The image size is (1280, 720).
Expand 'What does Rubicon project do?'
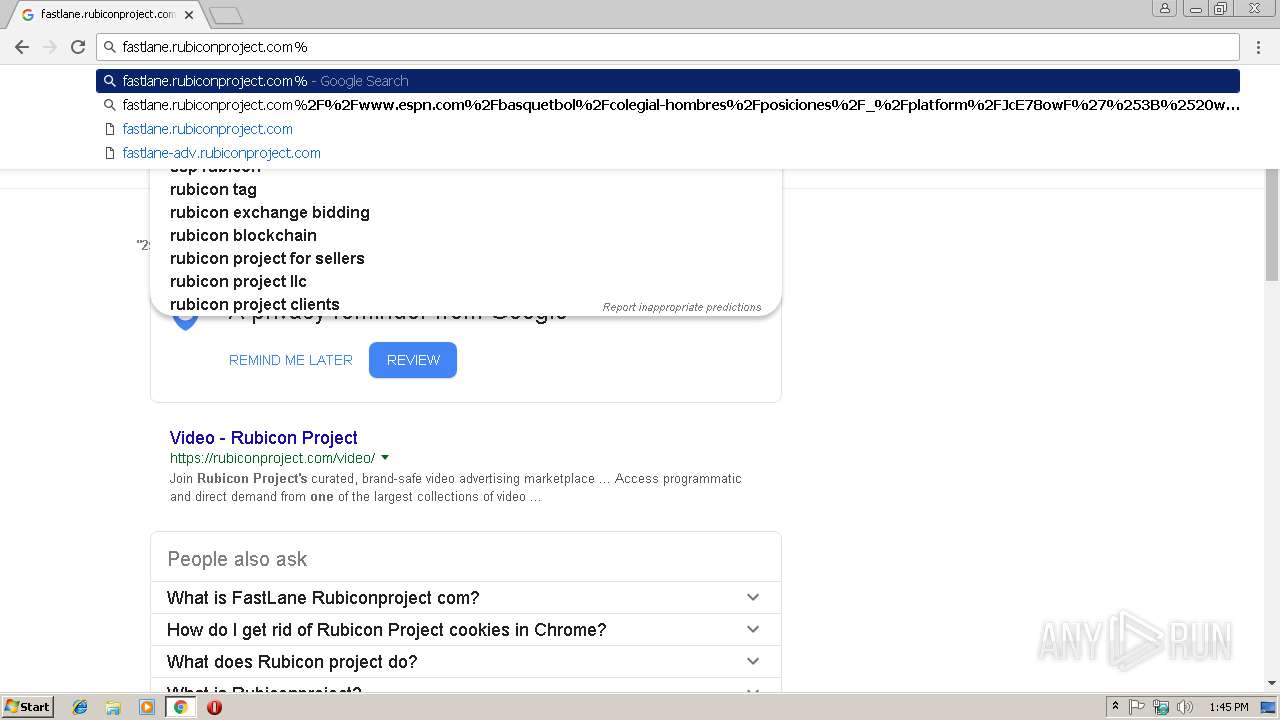[x=466, y=662]
